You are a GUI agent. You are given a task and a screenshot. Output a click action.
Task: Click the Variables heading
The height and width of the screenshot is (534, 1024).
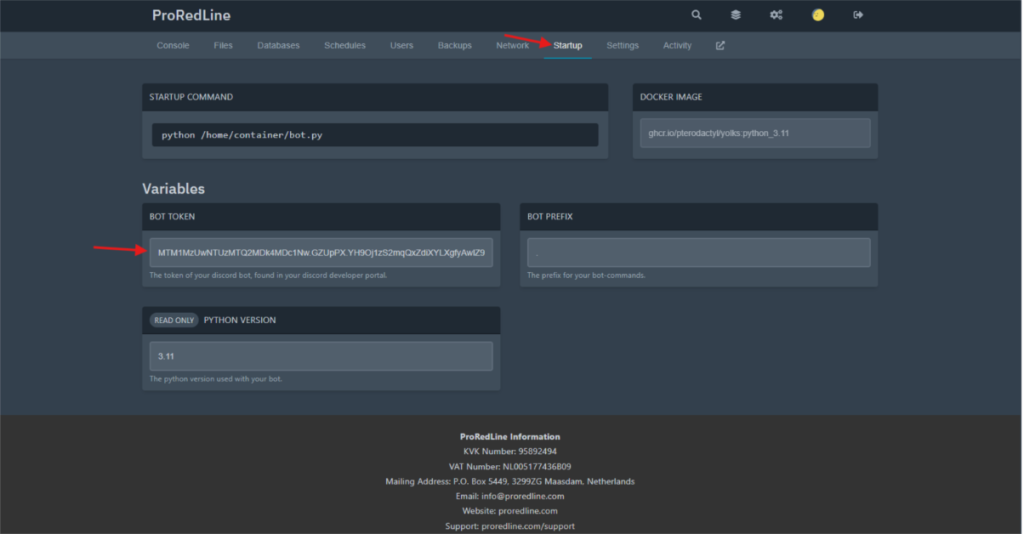coord(174,189)
